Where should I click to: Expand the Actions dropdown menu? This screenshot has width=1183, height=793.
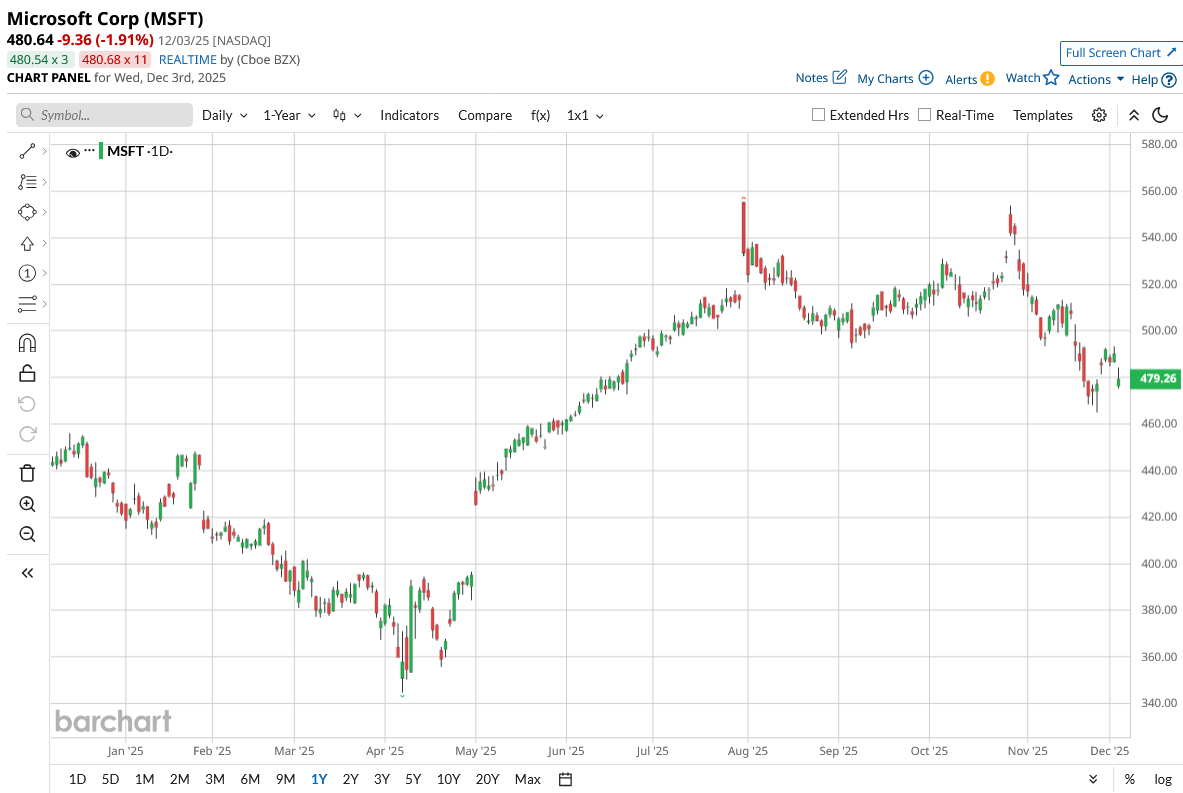(x=1095, y=79)
